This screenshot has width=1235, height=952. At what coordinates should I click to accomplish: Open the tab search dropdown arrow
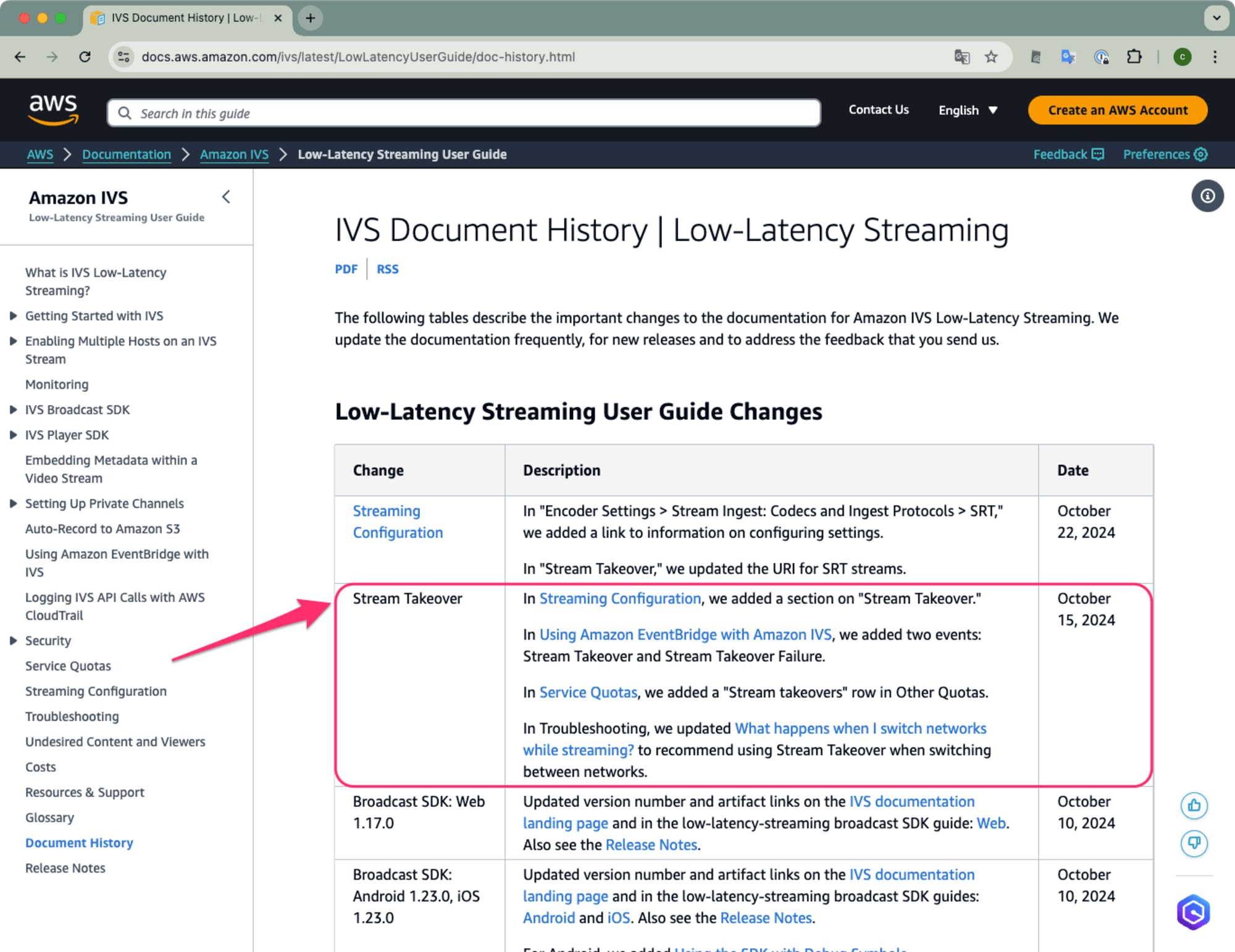pos(1216,18)
